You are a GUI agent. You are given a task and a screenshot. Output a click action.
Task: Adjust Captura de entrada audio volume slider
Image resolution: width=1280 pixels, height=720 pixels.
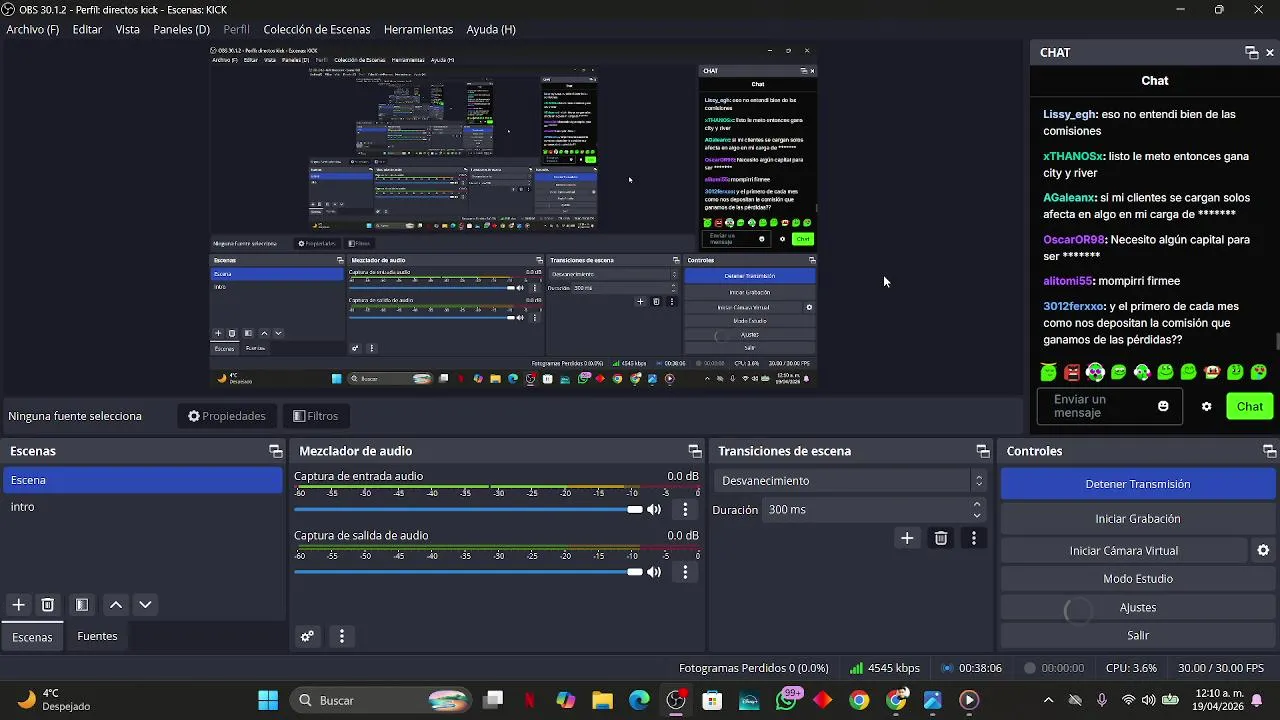click(x=468, y=510)
